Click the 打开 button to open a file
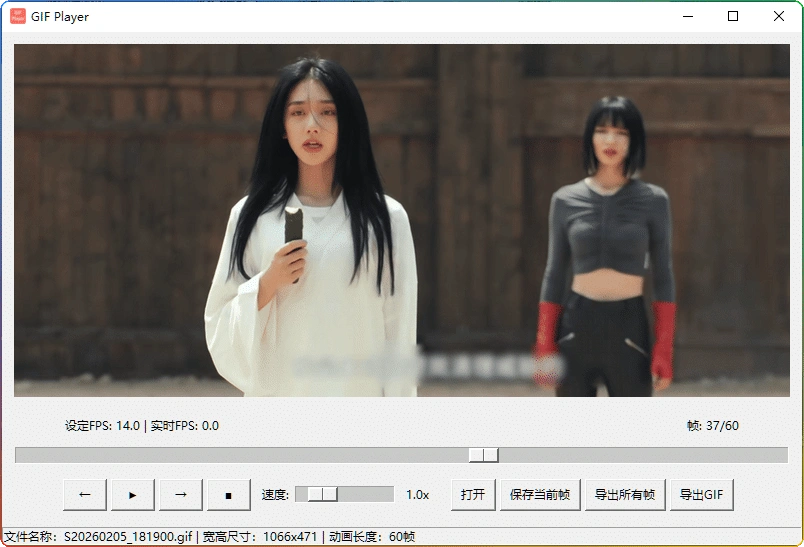This screenshot has height=547, width=804. click(x=473, y=495)
